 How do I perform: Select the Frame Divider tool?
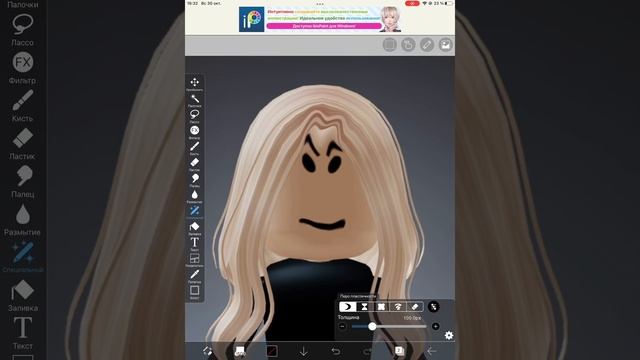195,259
